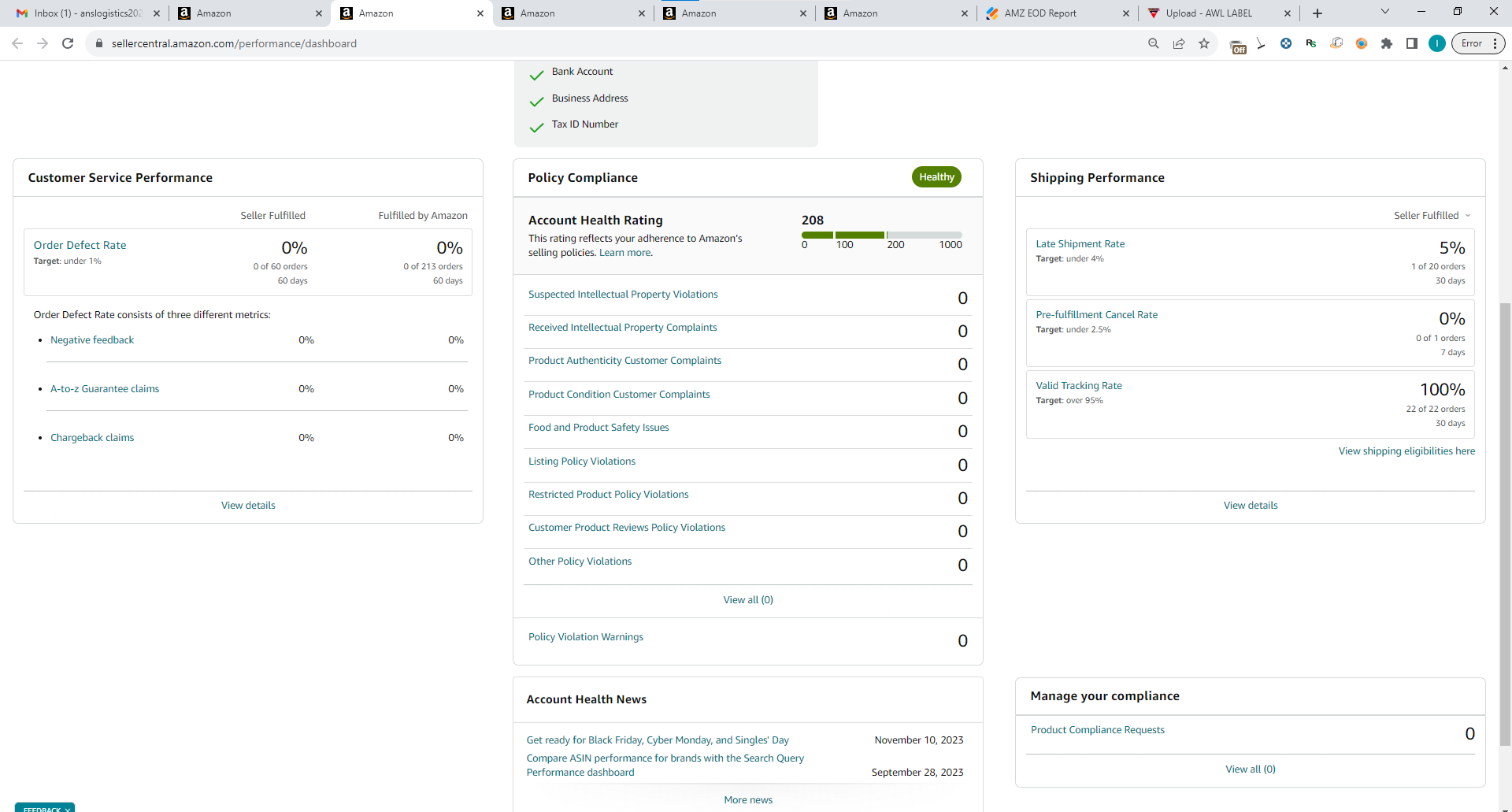Click View all (0) policy violations
The height and width of the screenshot is (812, 1512).
(x=748, y=600)
